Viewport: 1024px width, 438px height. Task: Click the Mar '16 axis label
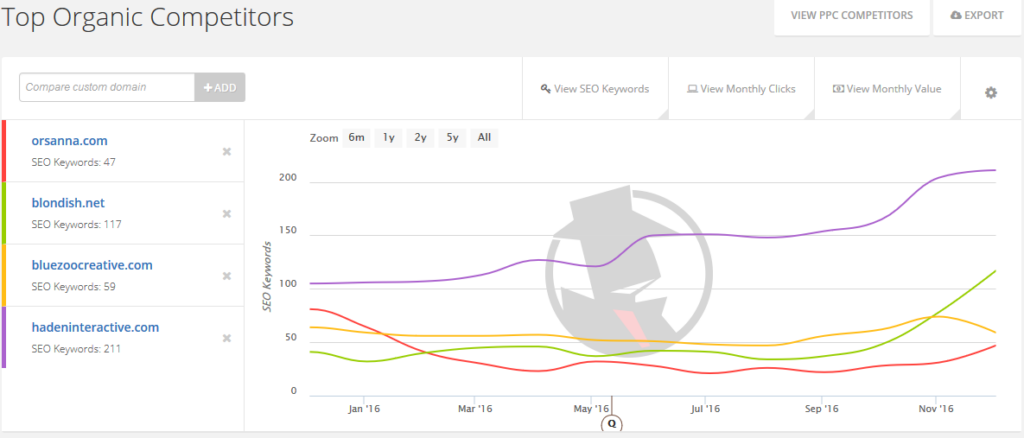[x=475, y=409]
